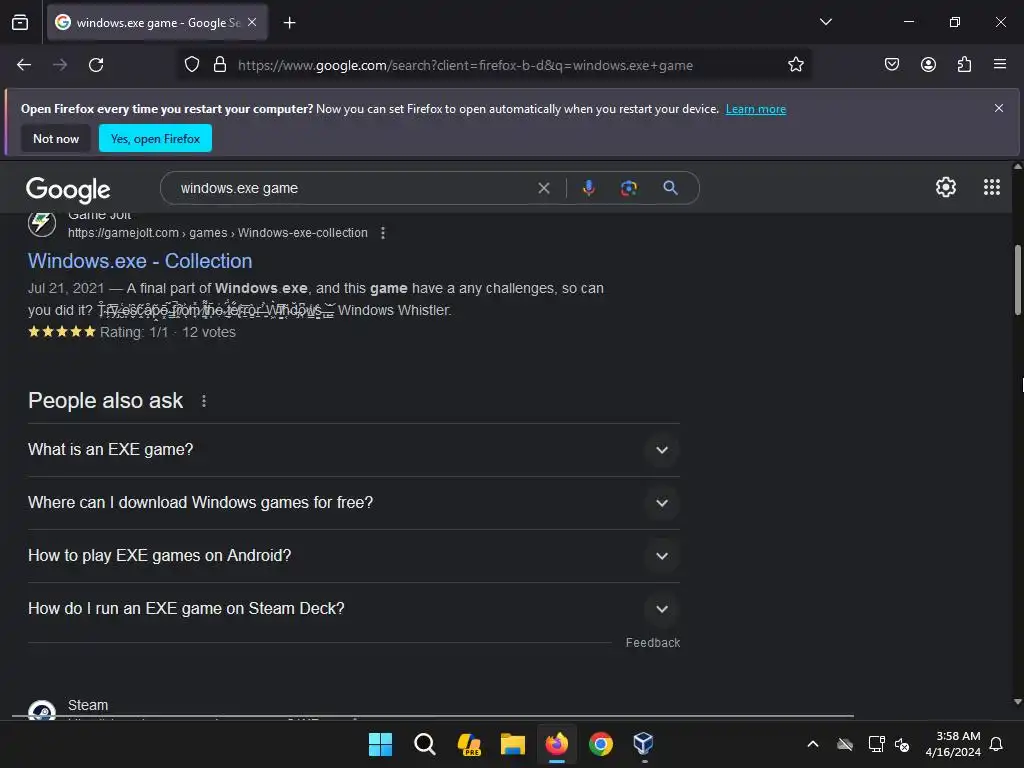Screen dimensions: 1024x768
Task: Submit search with magnifier icon
Action: 670,188
